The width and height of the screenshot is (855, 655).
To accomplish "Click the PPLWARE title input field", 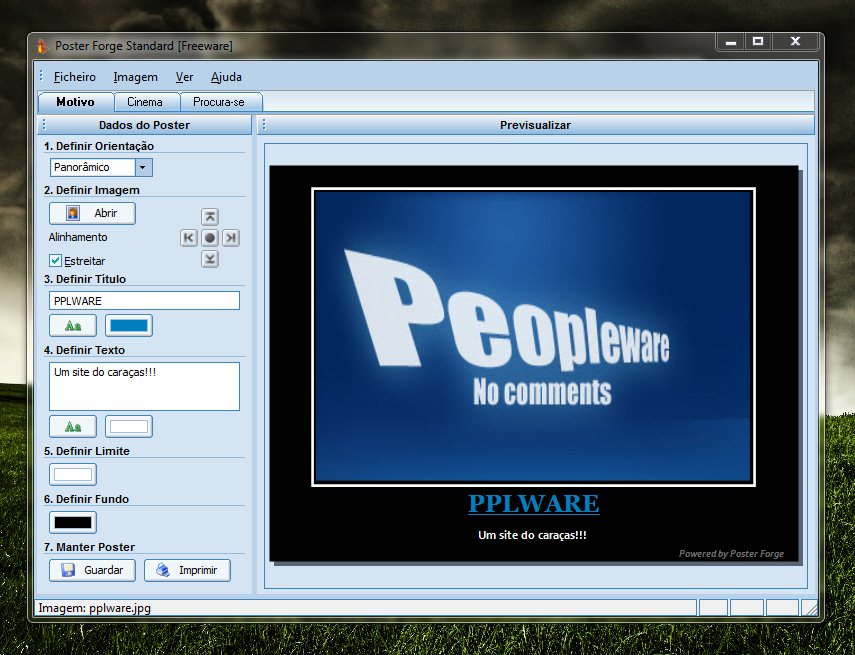I will [x=144, y=301].
